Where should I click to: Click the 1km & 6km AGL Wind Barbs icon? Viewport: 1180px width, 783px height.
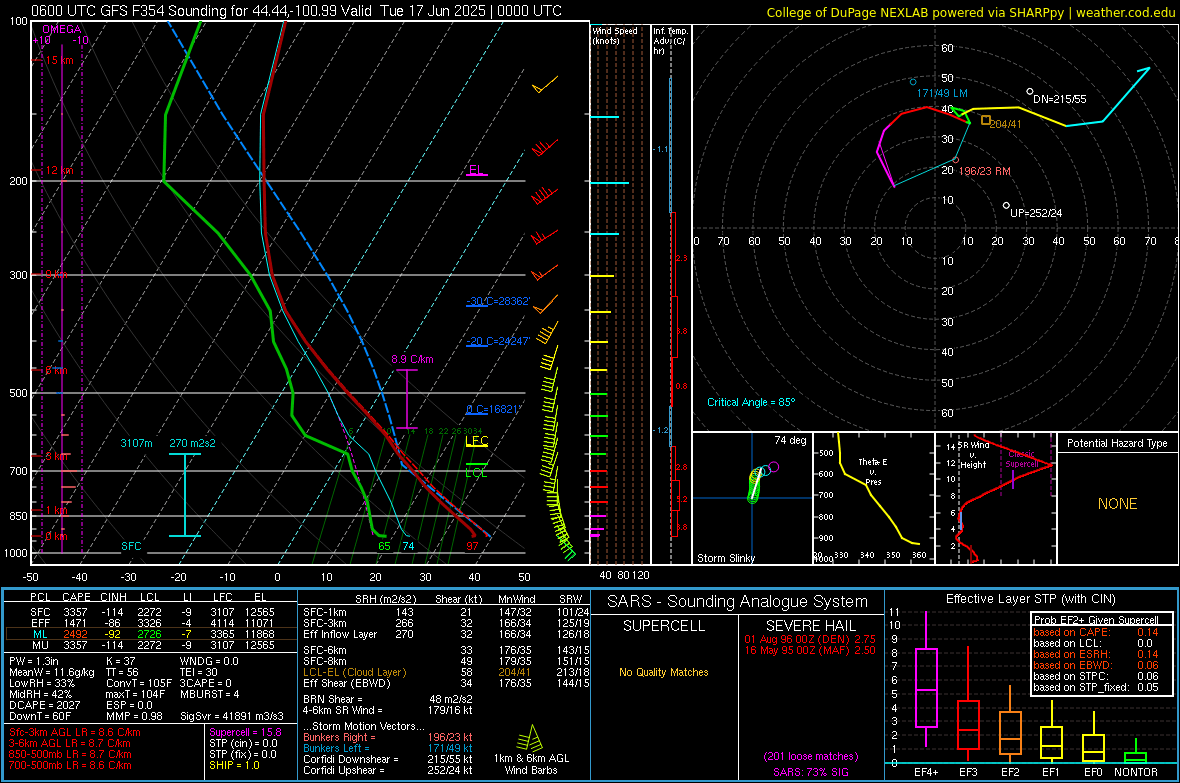pyautogui.click(x=531, y=739)
